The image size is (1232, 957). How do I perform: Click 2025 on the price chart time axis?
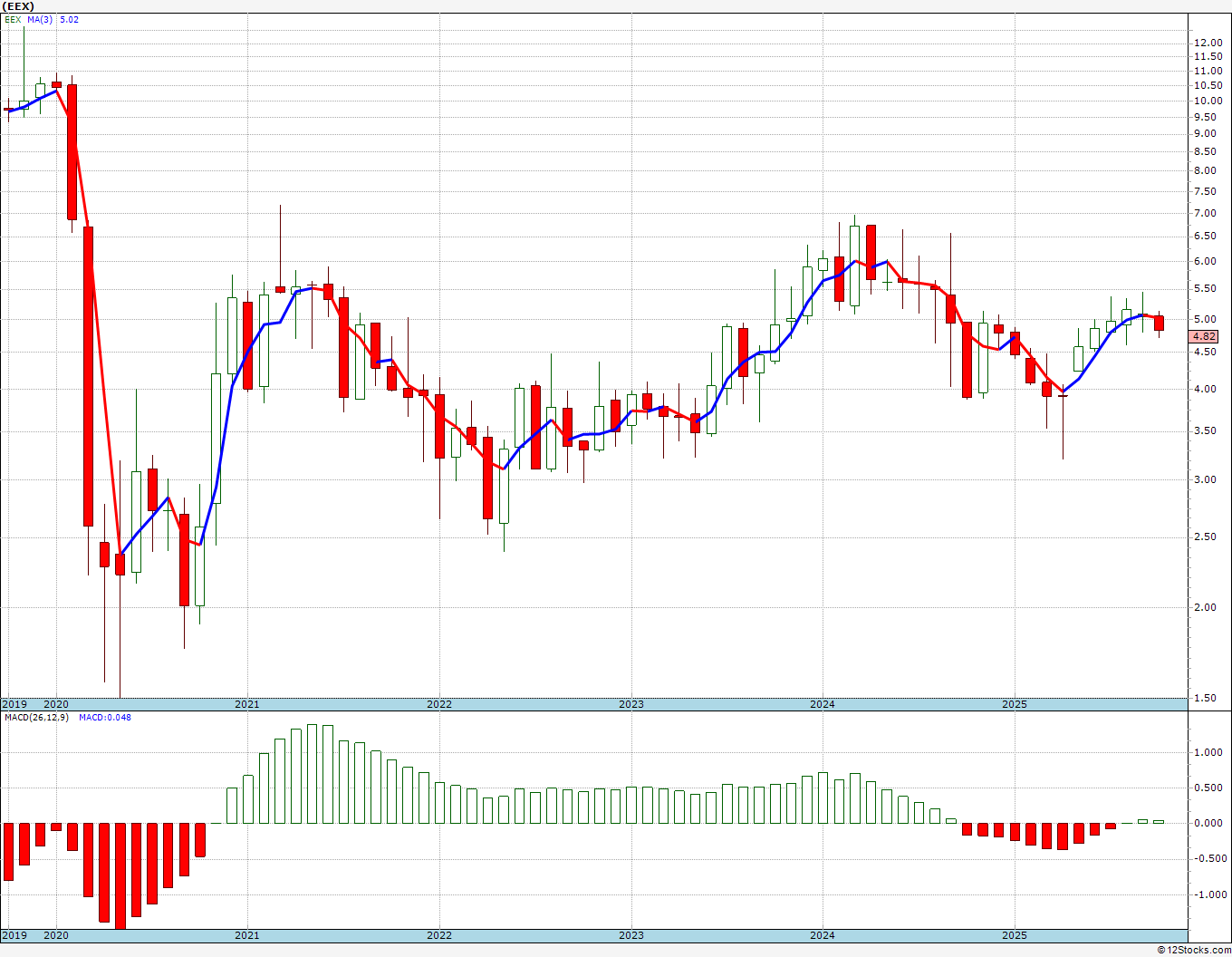click(1015, 704)
